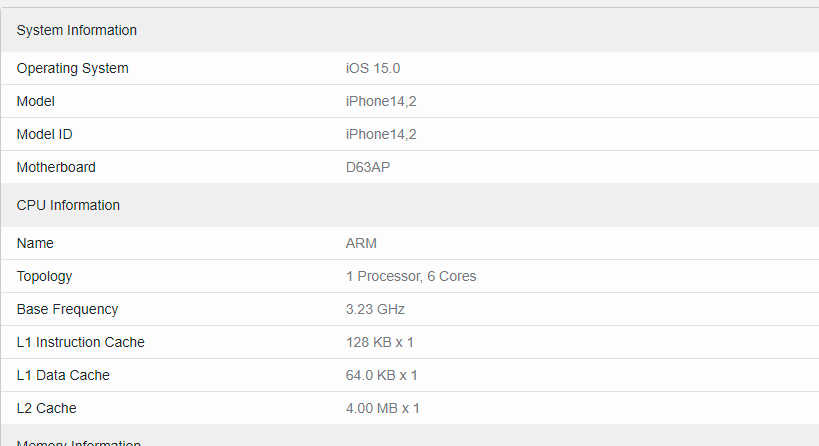Select the Model ID label
This screenshot has width=819, height=446.
click(44, 134)
